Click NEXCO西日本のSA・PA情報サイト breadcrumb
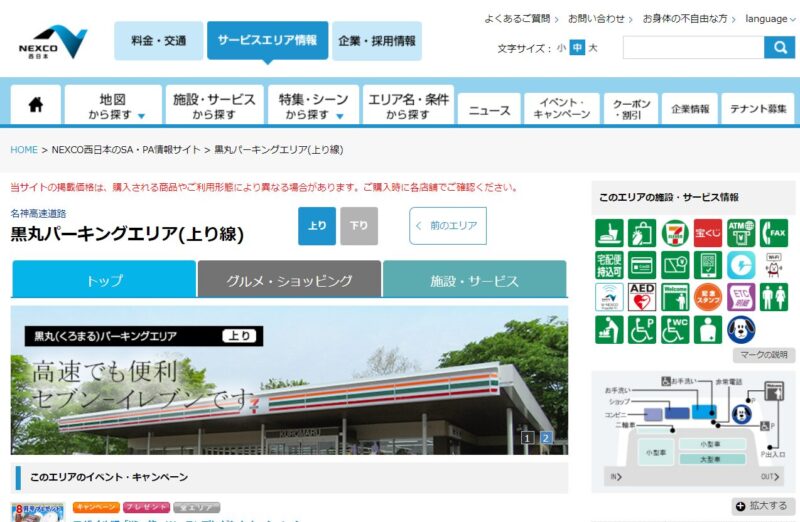Viewport: 800px width, 522px height. (x=126, y=150)
